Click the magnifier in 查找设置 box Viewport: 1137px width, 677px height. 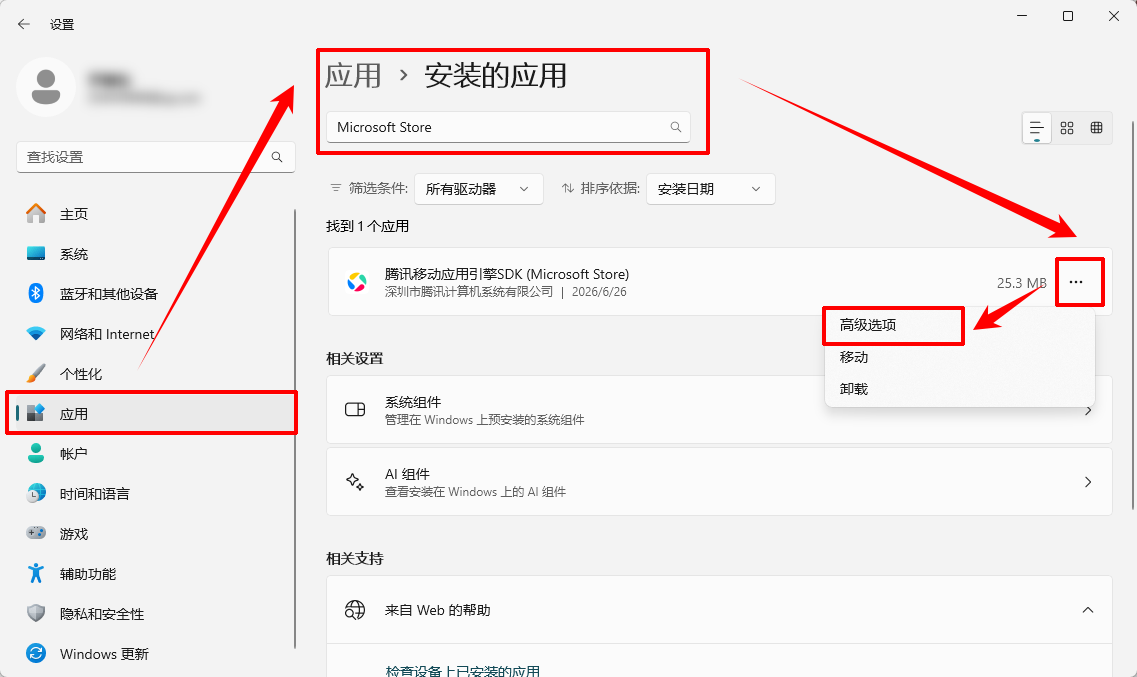(x=277, y=157)
